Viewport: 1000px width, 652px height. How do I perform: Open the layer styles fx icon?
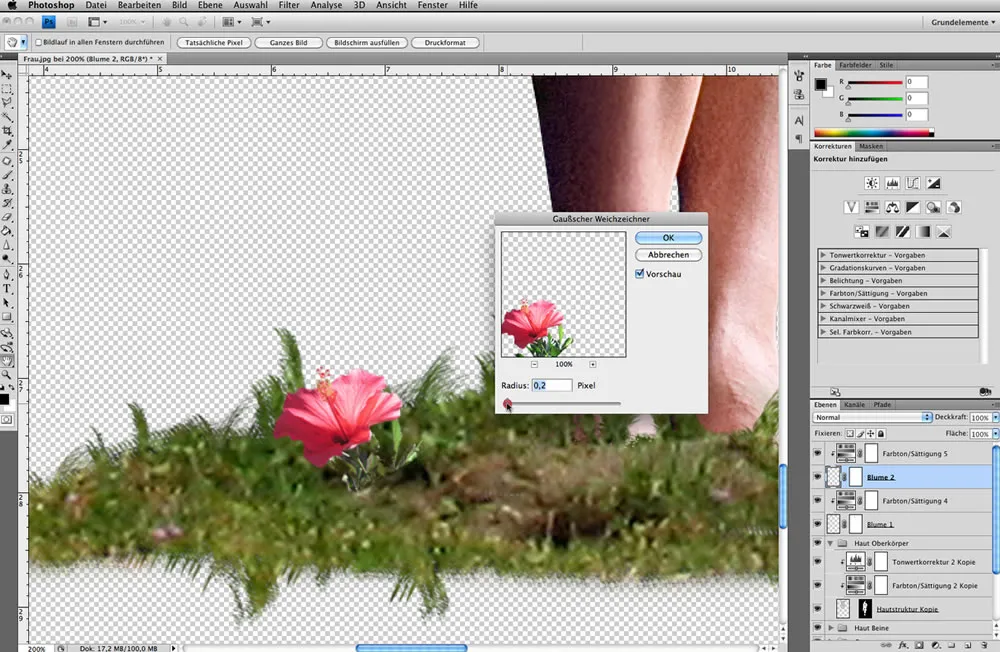903,645
